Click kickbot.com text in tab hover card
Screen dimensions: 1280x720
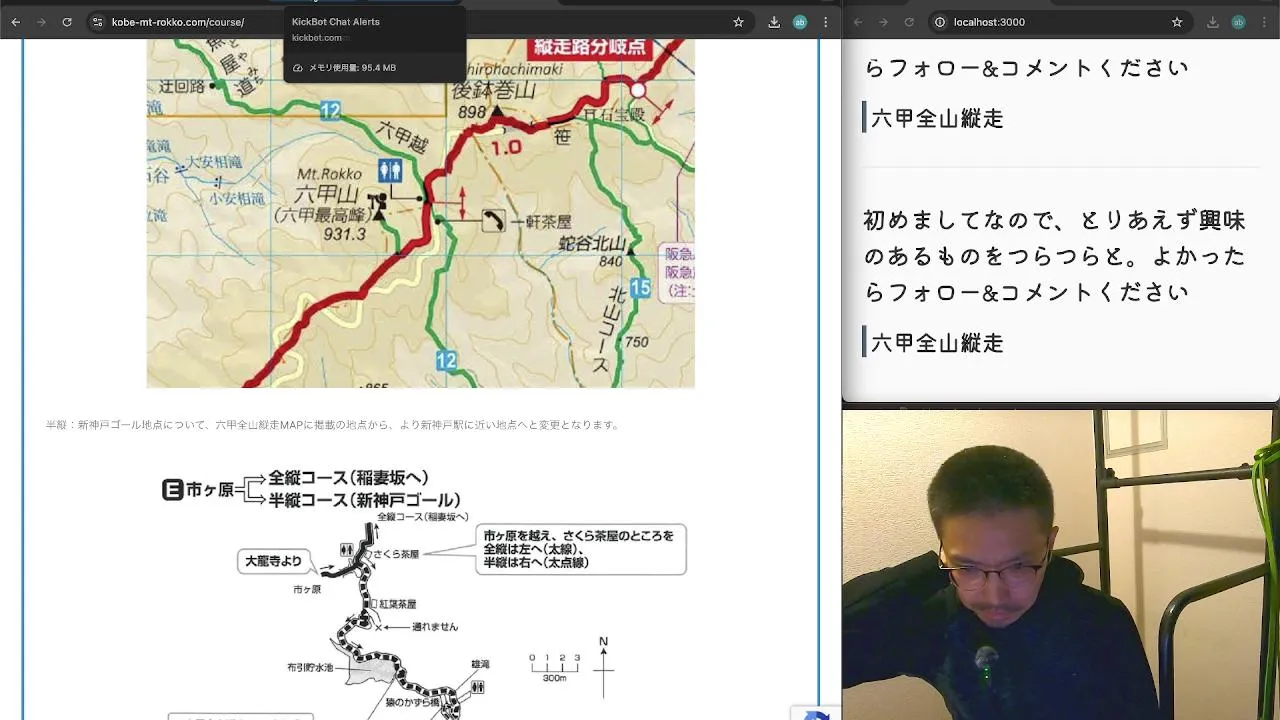pos(317,38)
